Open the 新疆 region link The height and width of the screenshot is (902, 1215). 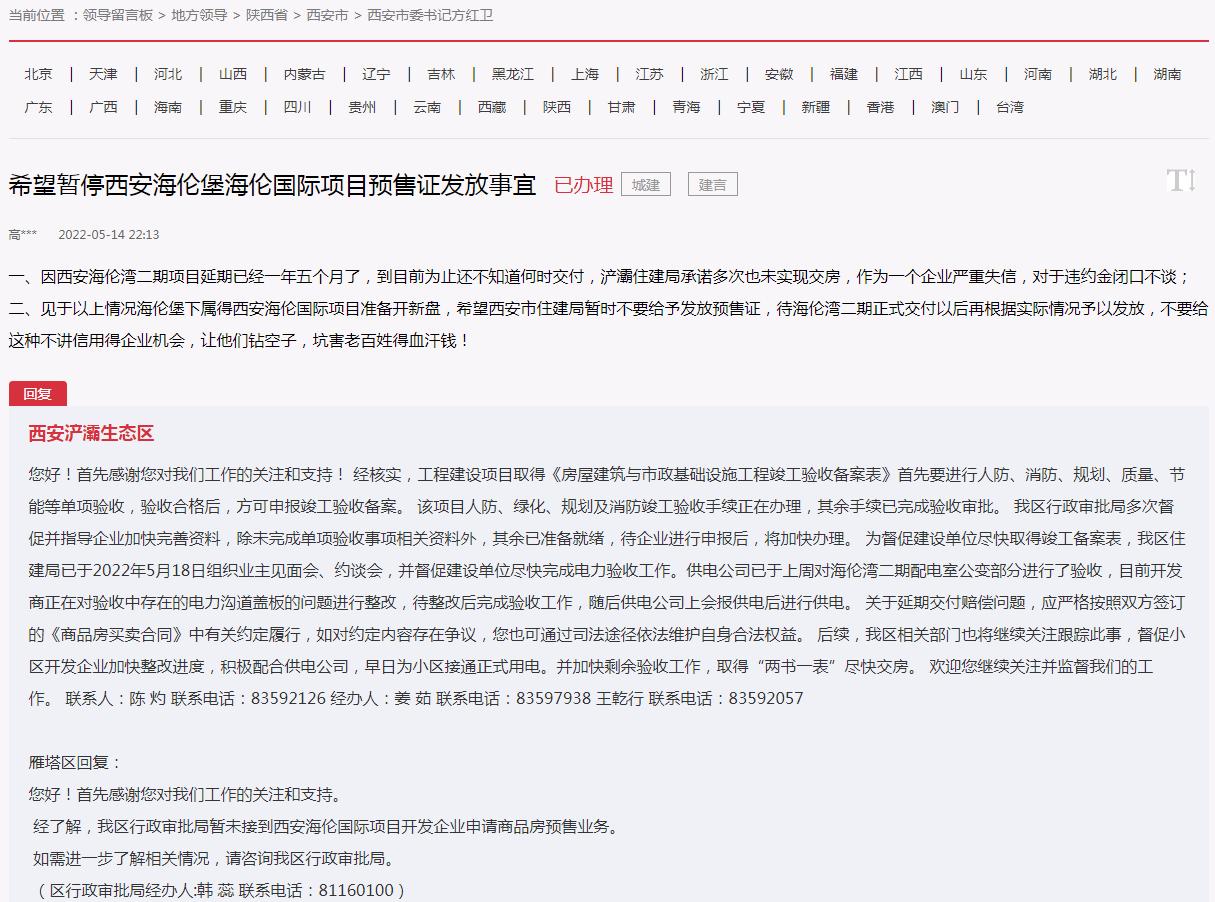(x=815, y=107)
